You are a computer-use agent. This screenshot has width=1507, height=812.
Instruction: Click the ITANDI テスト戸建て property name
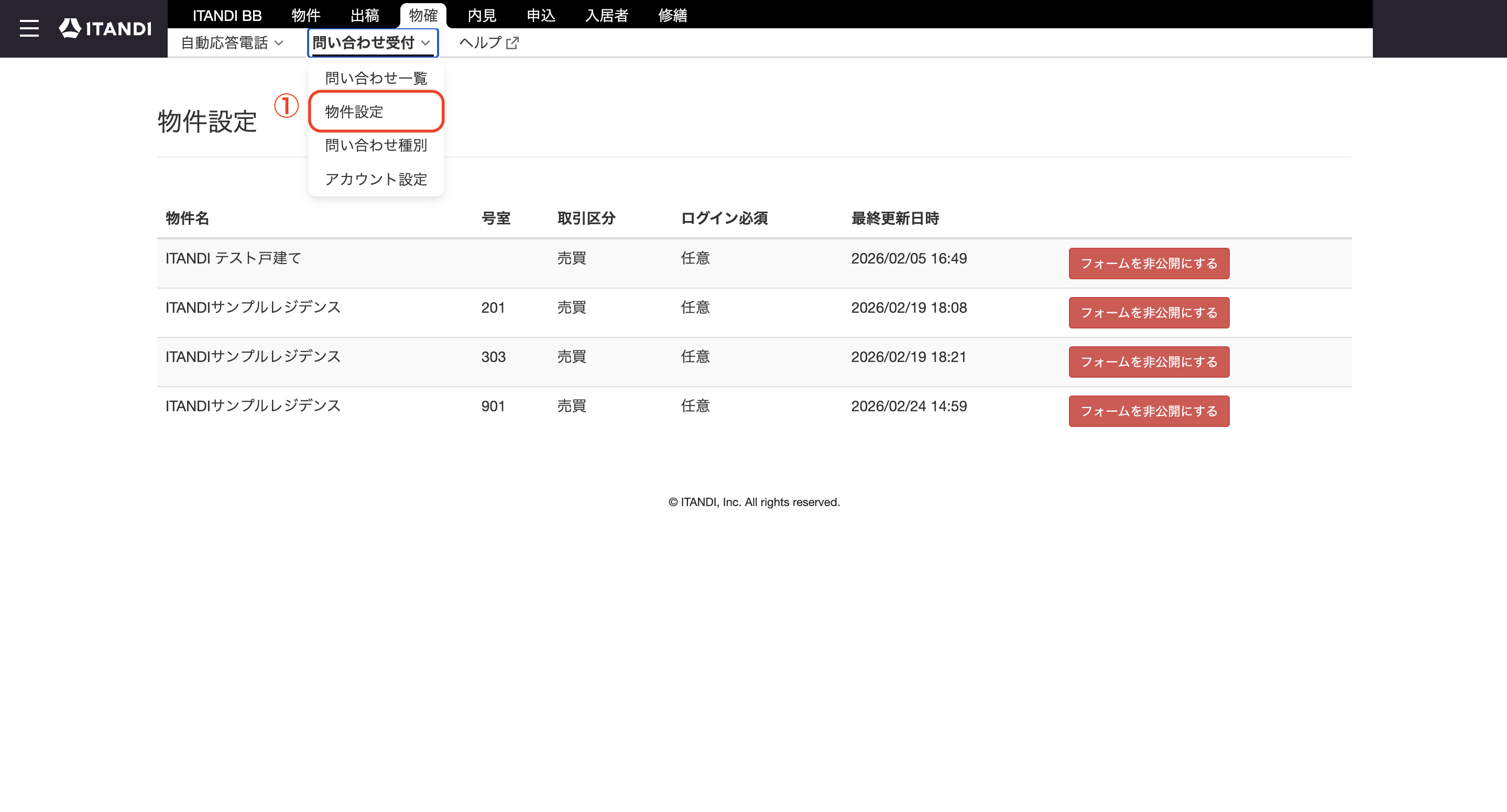tap(233, 258)
